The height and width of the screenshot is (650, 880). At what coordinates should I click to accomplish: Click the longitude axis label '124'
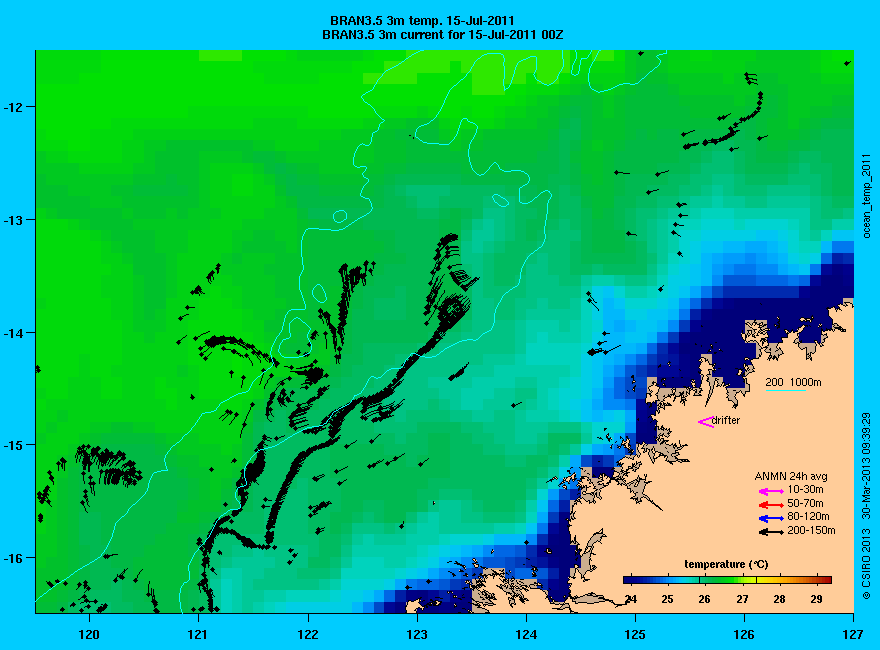pos(526,634)
